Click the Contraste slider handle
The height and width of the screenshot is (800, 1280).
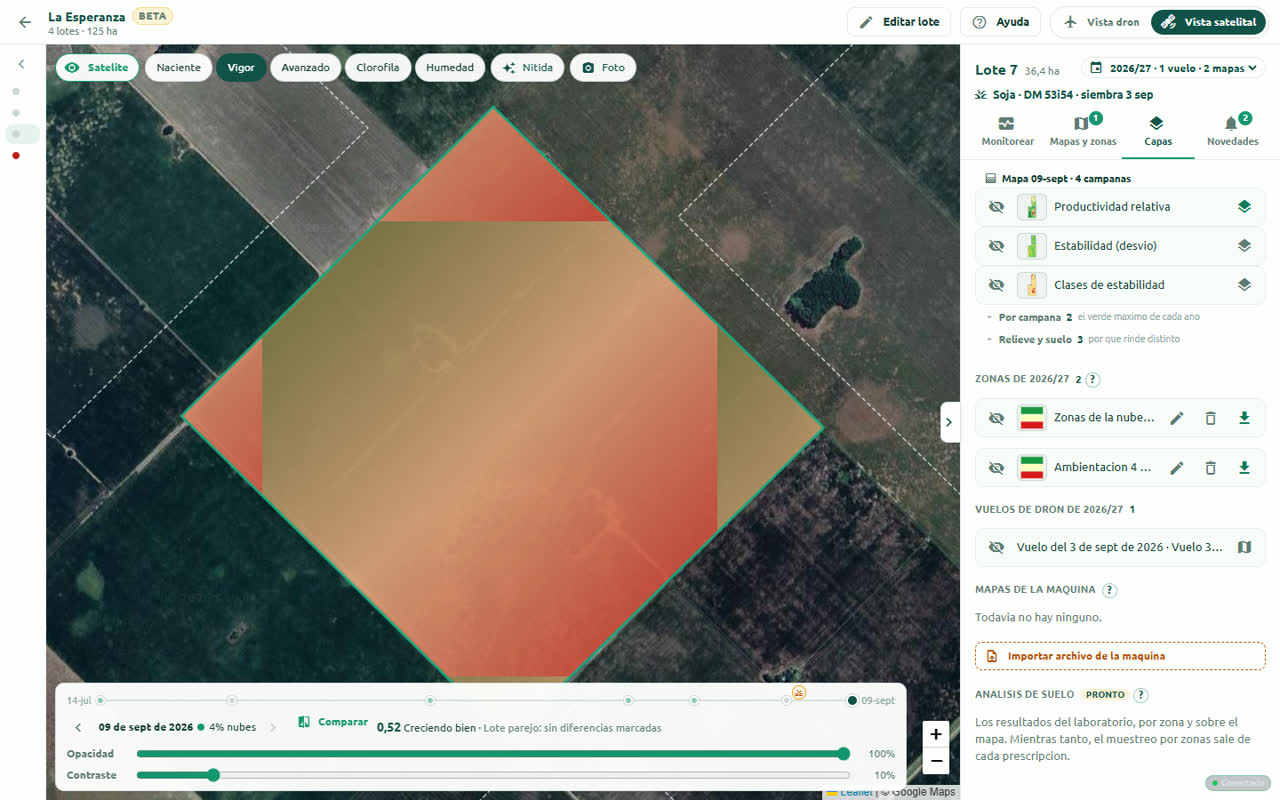(213, 775)
